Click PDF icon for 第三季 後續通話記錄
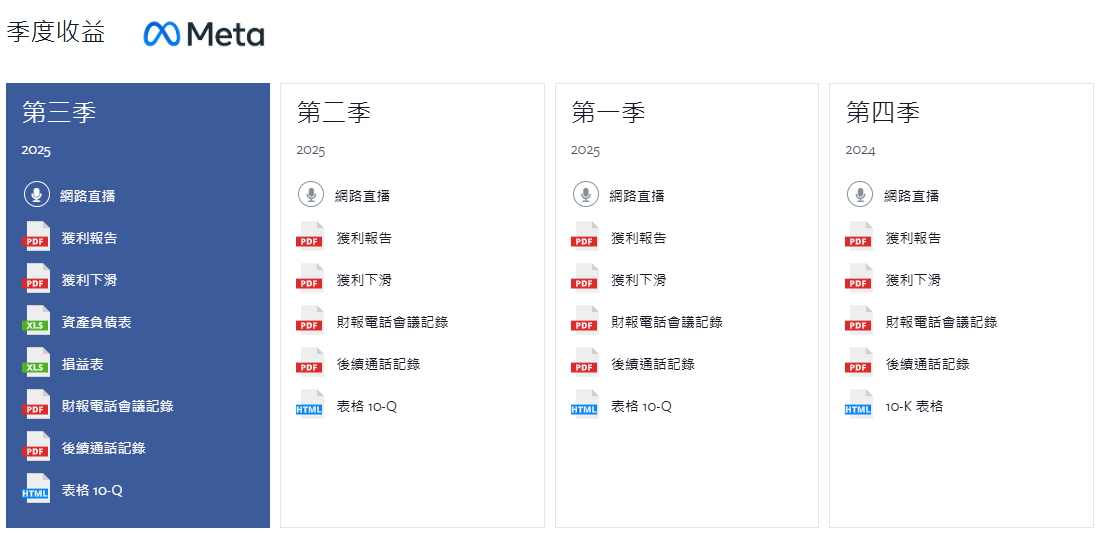 point(36,447)
